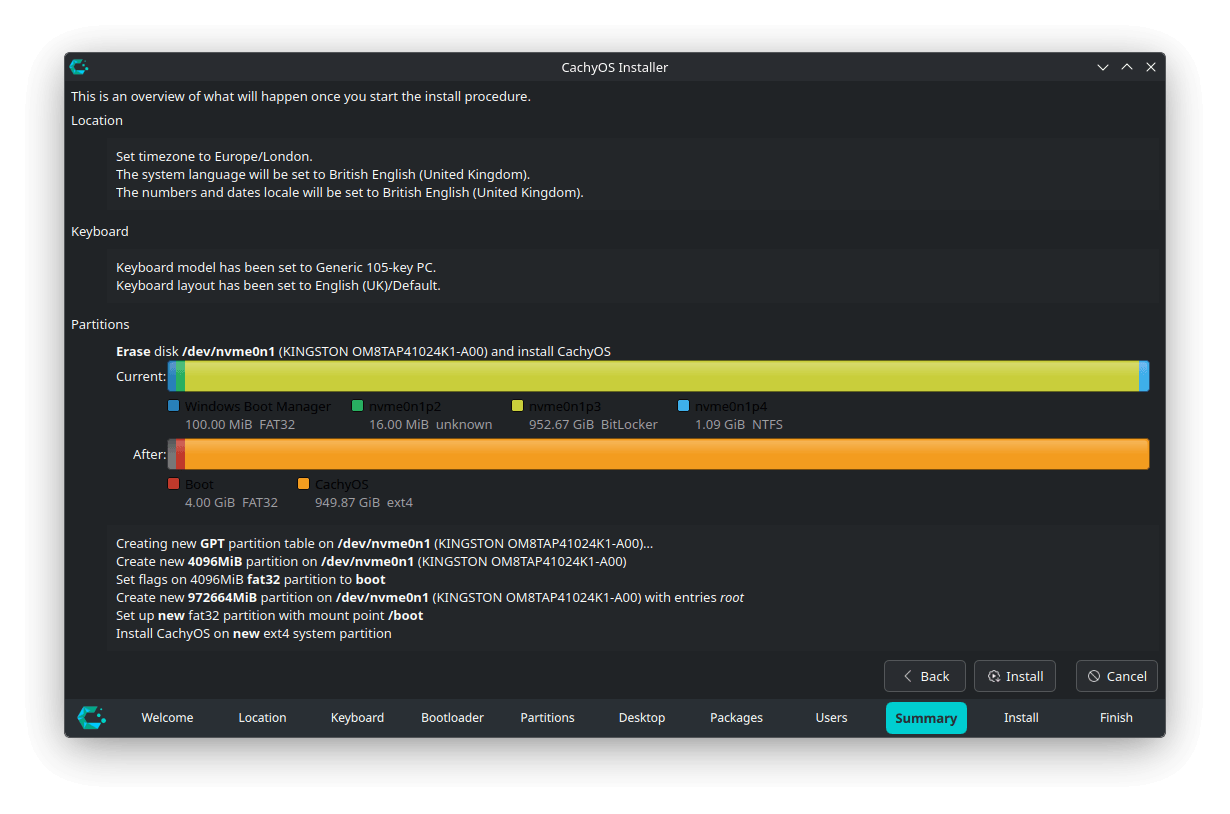Click the Install step in the bottom bar
Screen dimensions: 1230x814
point(1021,717)
